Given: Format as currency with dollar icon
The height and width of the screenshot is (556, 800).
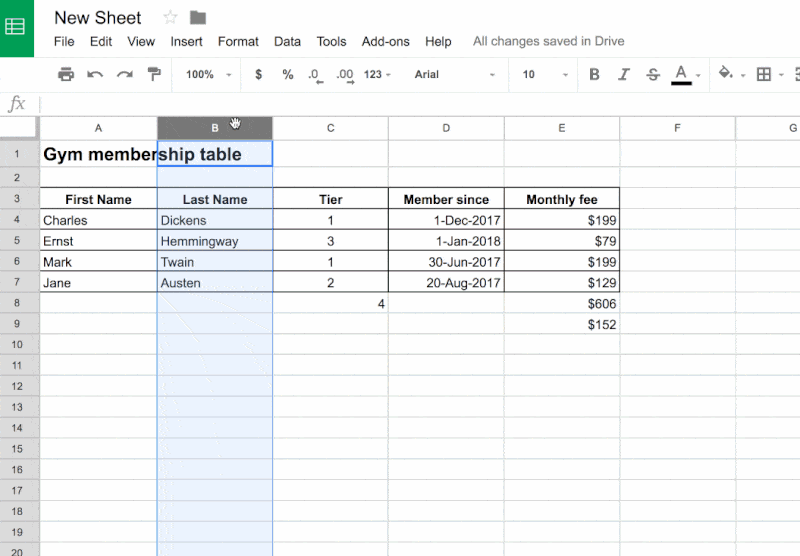Looking at the screenshot, I should [259, 75].
